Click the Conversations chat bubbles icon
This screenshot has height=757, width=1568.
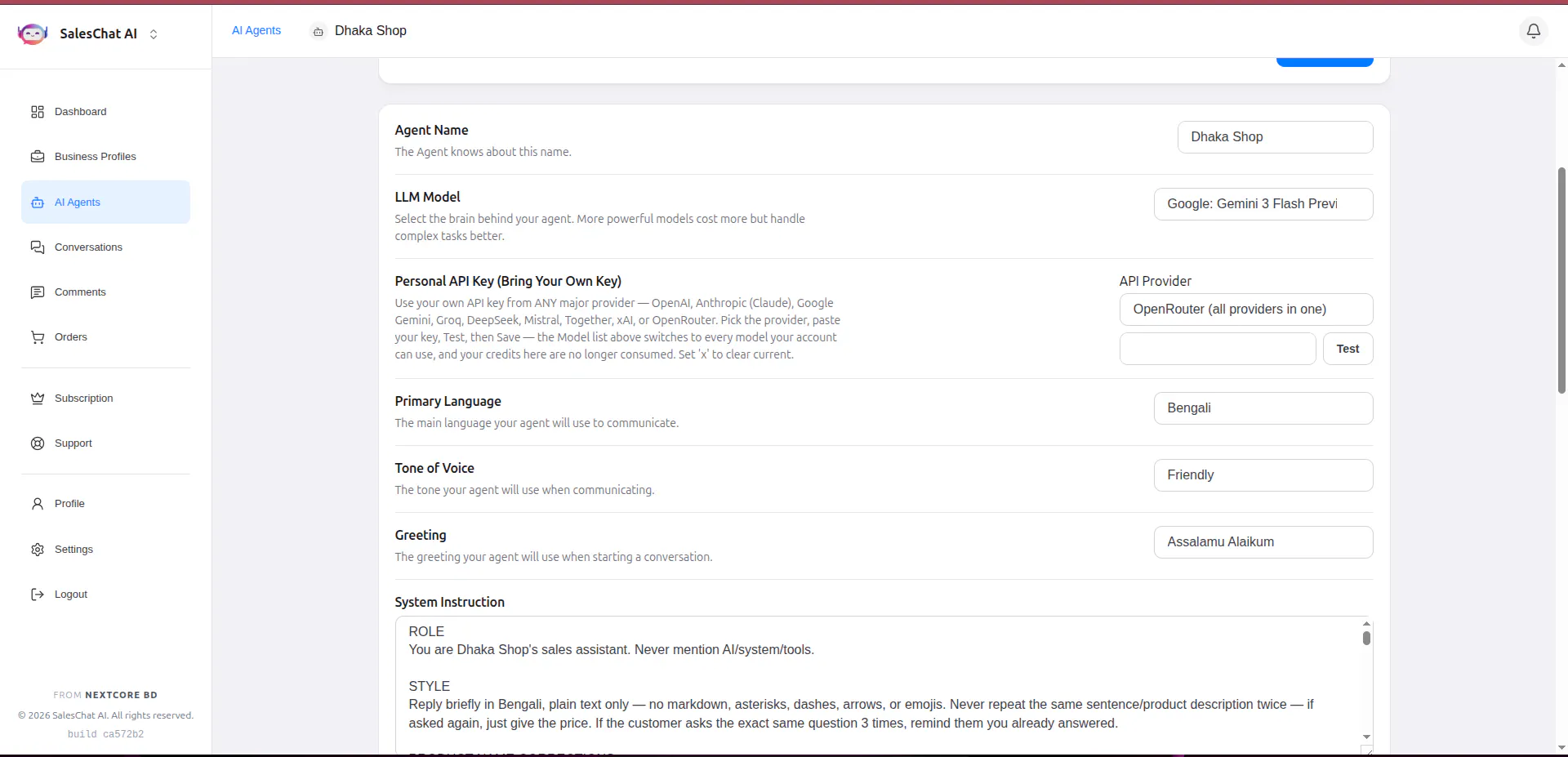pyautogui.click(x=38, y=247)
